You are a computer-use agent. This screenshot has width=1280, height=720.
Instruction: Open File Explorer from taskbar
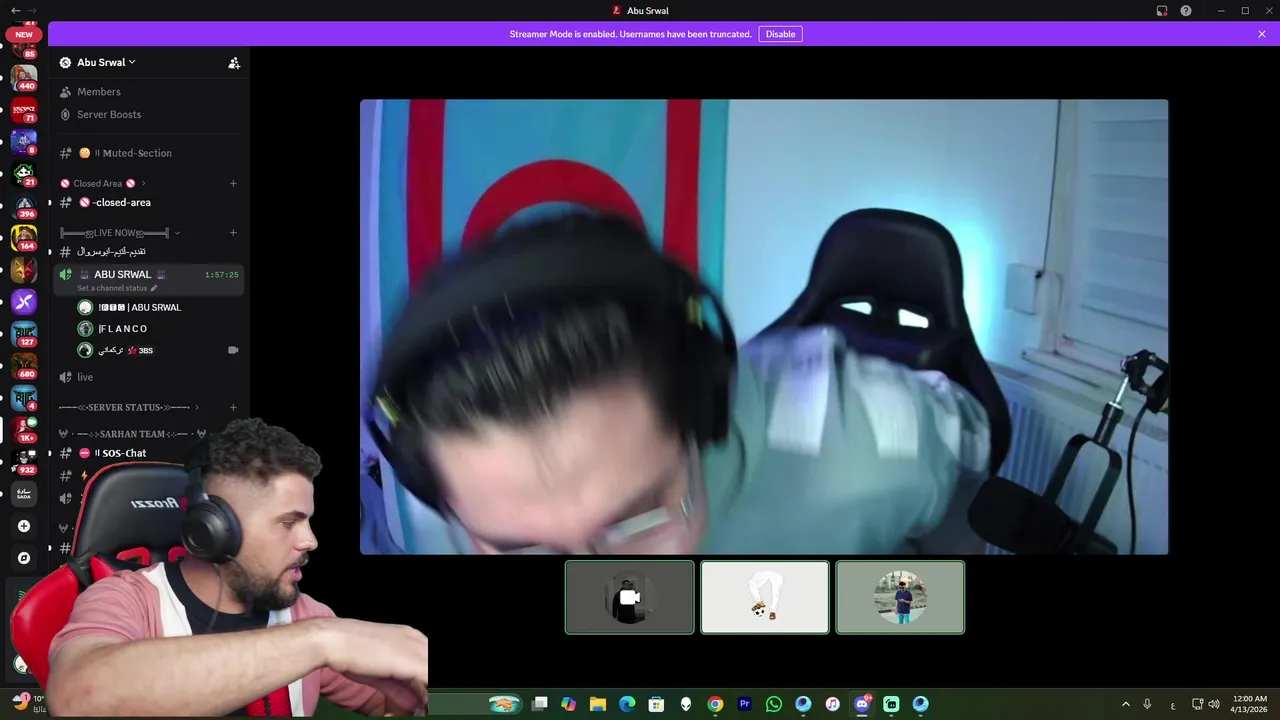click(x=598, y=704)
